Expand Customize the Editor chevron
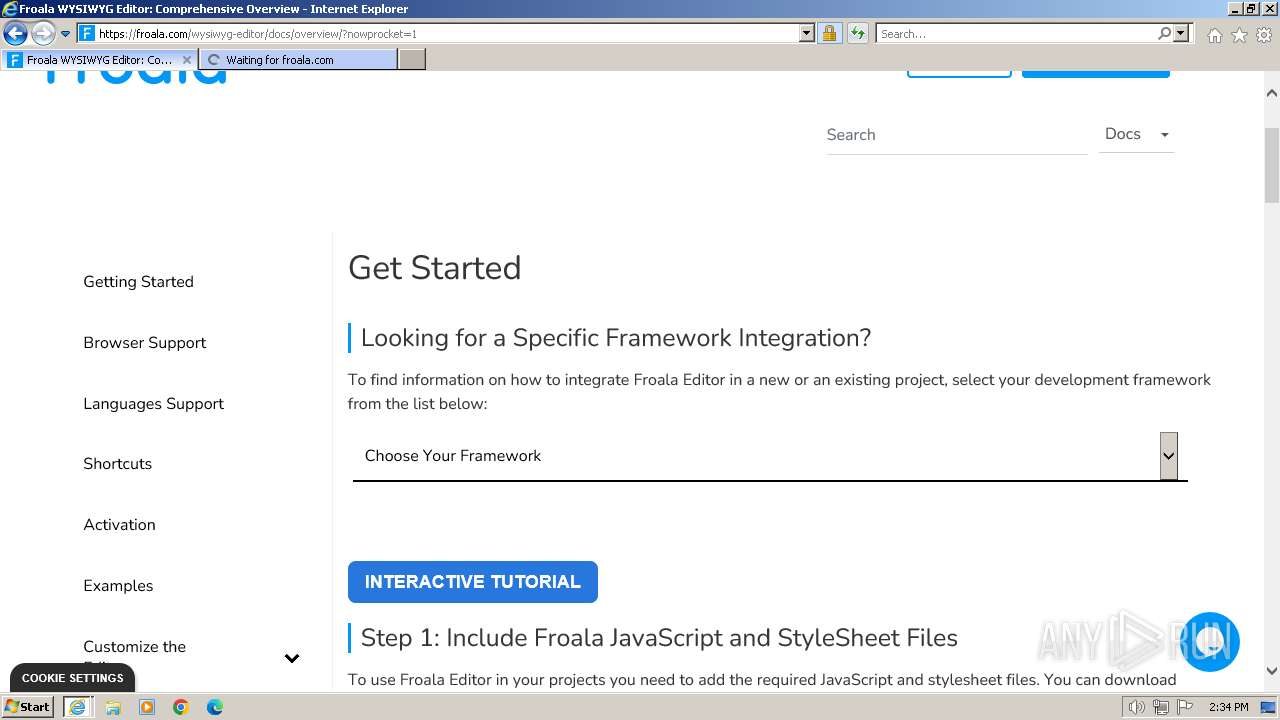 [292, 658]
